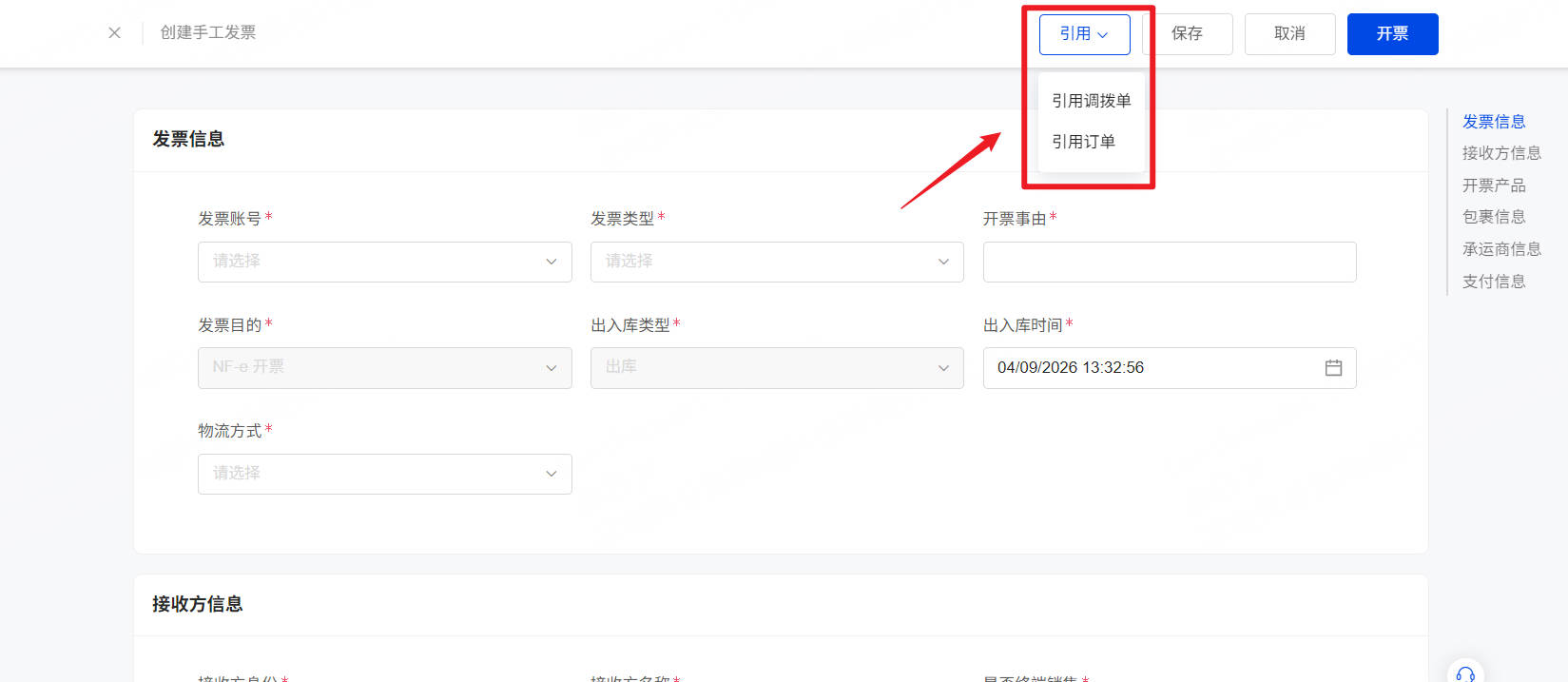Image resolution: width=1568 pixels, height=682 pixels.
Task: Click the 取消 button
Action: pos(1289,34)
